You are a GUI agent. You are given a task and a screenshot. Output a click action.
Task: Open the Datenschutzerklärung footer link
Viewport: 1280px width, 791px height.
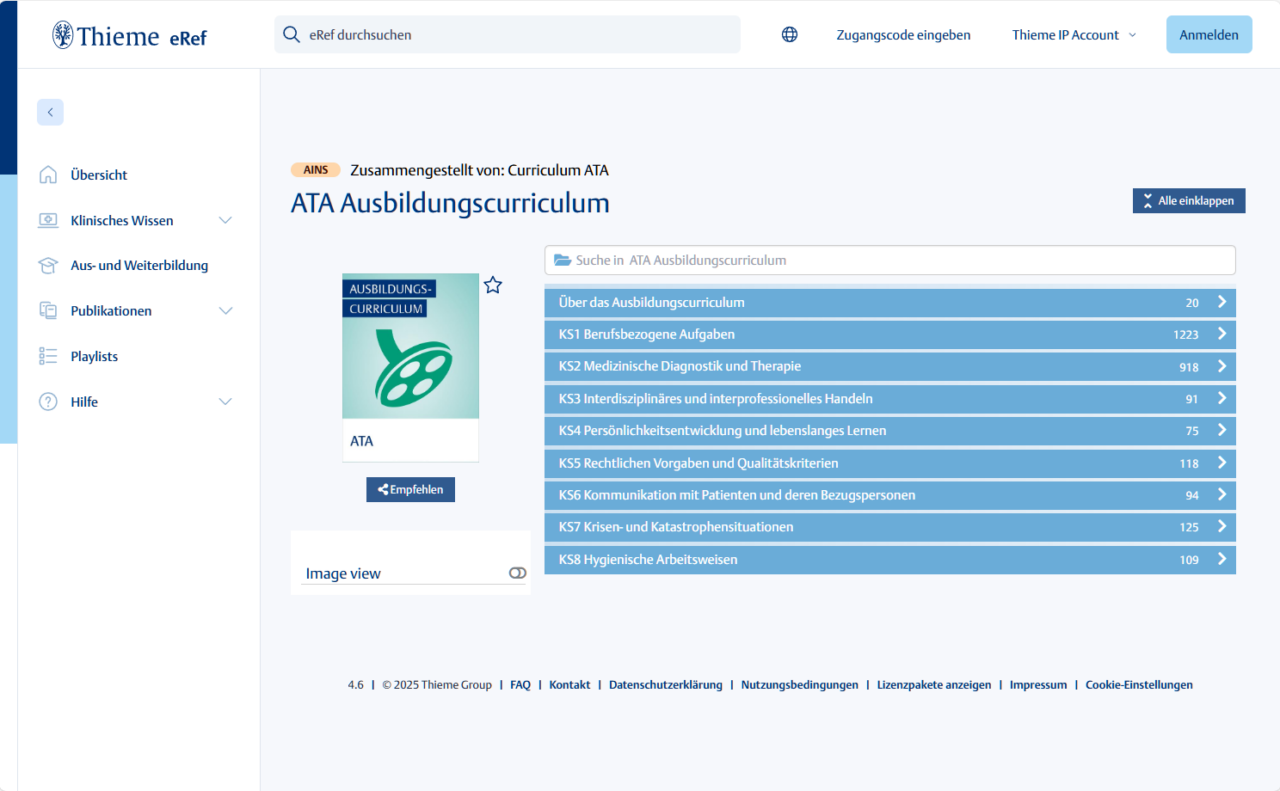[x=665, y=684]
